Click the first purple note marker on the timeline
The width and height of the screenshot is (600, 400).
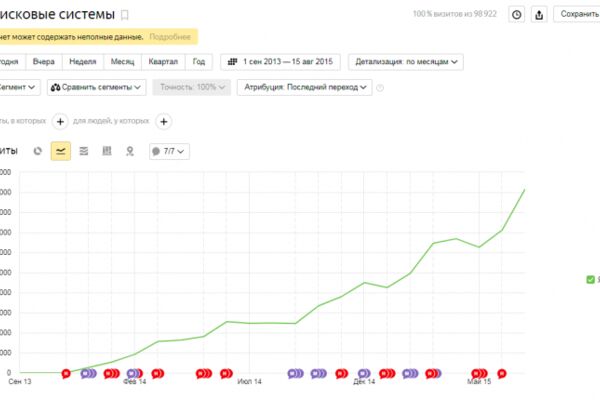pos(86,374)
